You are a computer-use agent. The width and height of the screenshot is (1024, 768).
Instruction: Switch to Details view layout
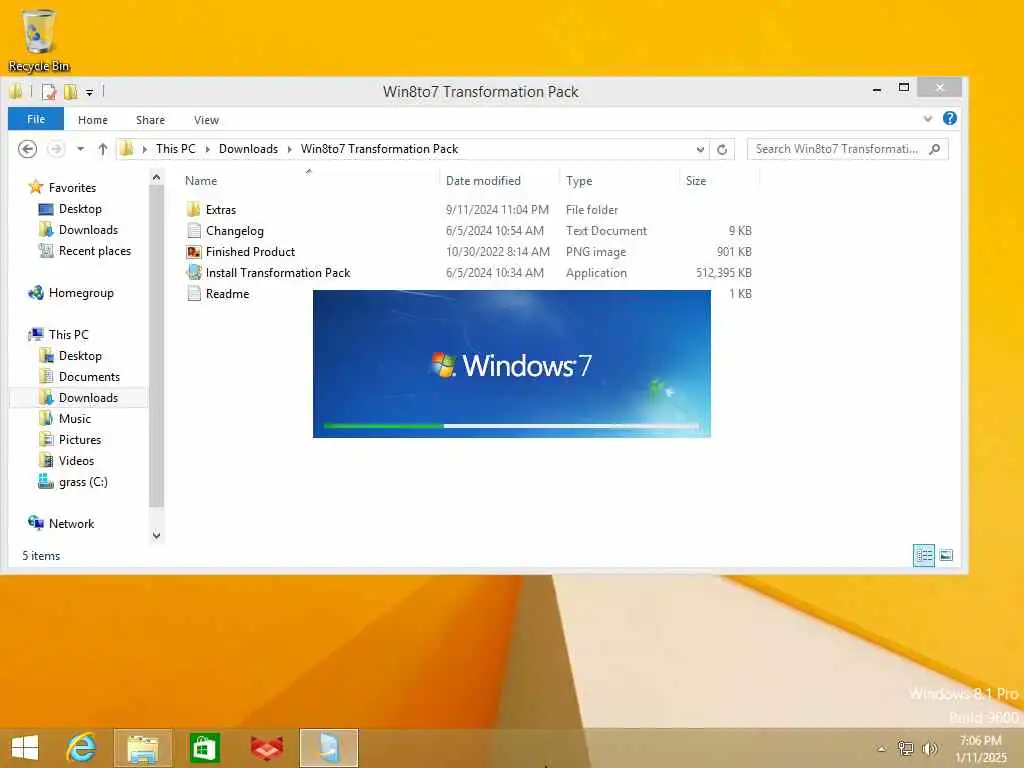(923, 555)
